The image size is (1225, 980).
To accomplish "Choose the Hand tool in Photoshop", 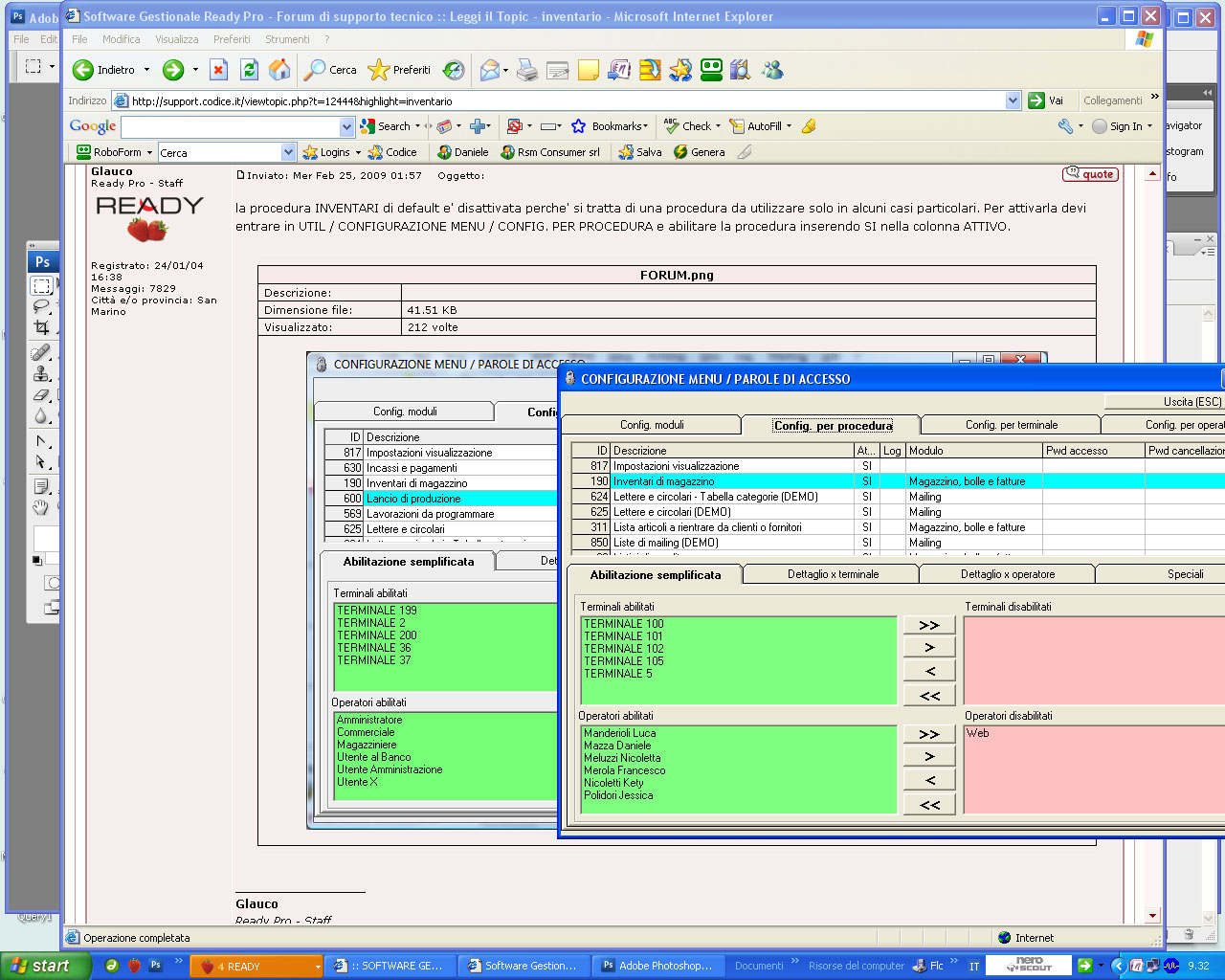I will (41, 507).
